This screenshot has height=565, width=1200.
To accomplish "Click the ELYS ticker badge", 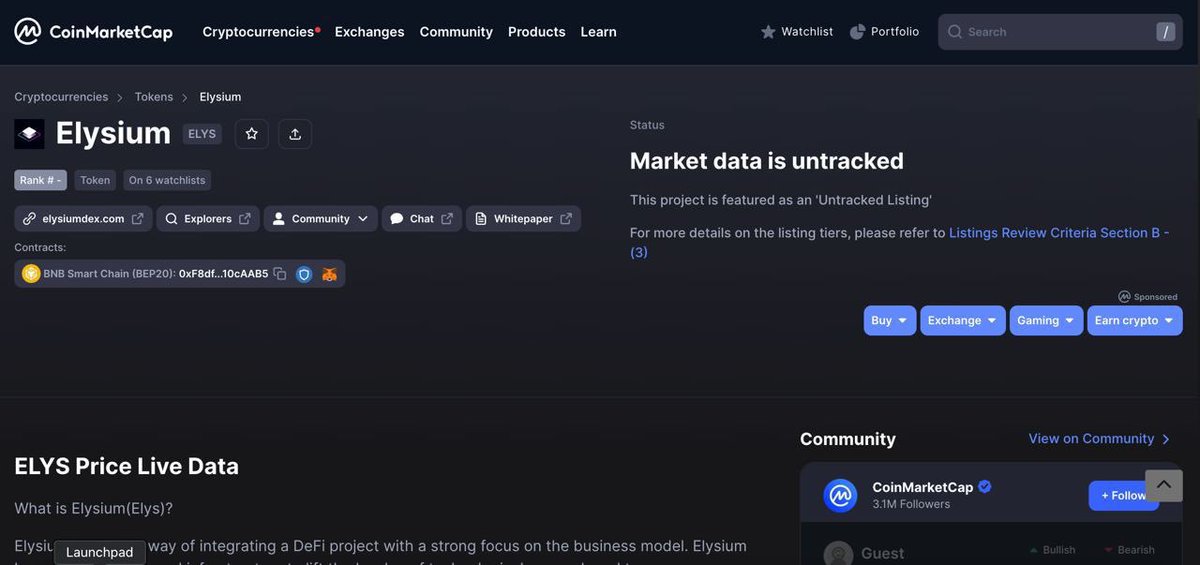I will point(202,134).
